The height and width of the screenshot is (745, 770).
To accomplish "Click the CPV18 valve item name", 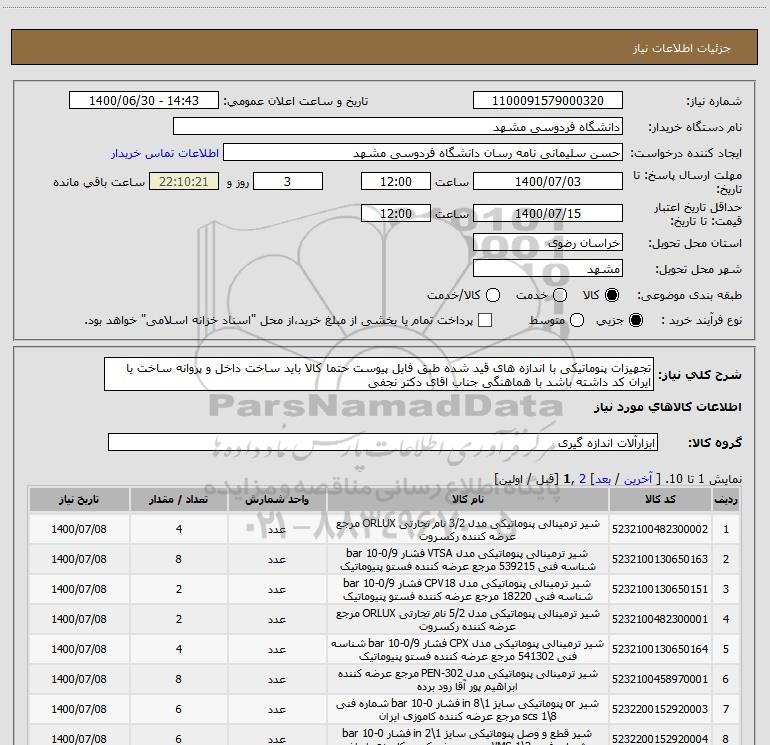I will point(468,589).
